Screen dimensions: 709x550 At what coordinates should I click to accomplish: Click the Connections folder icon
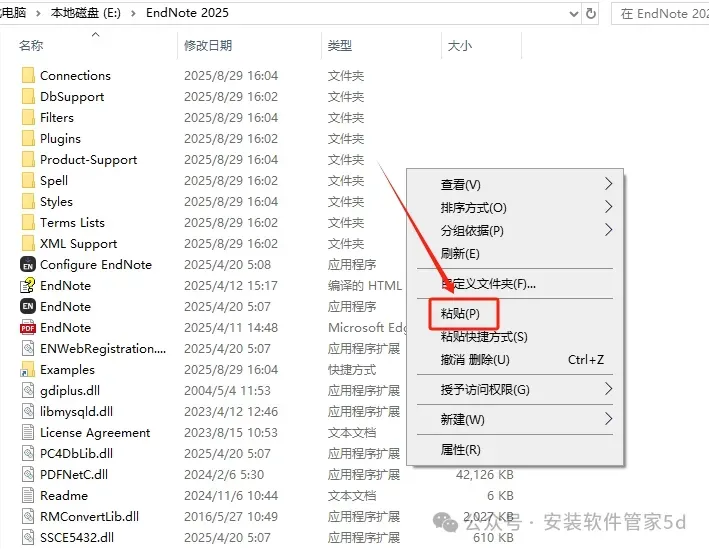(28, 75)
